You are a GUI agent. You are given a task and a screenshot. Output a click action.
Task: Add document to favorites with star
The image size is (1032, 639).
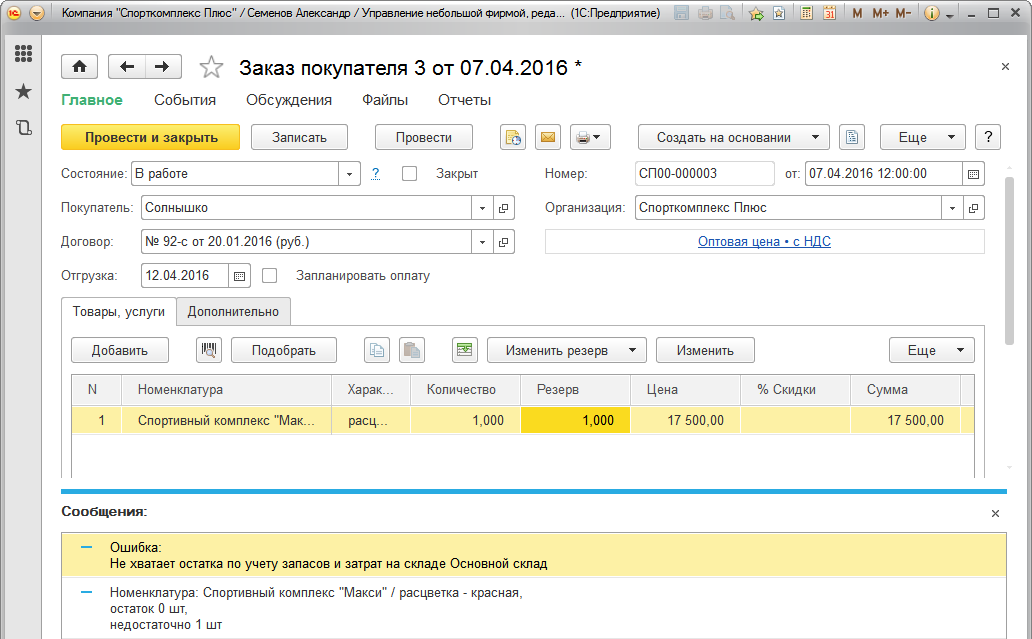coord(211,68)
